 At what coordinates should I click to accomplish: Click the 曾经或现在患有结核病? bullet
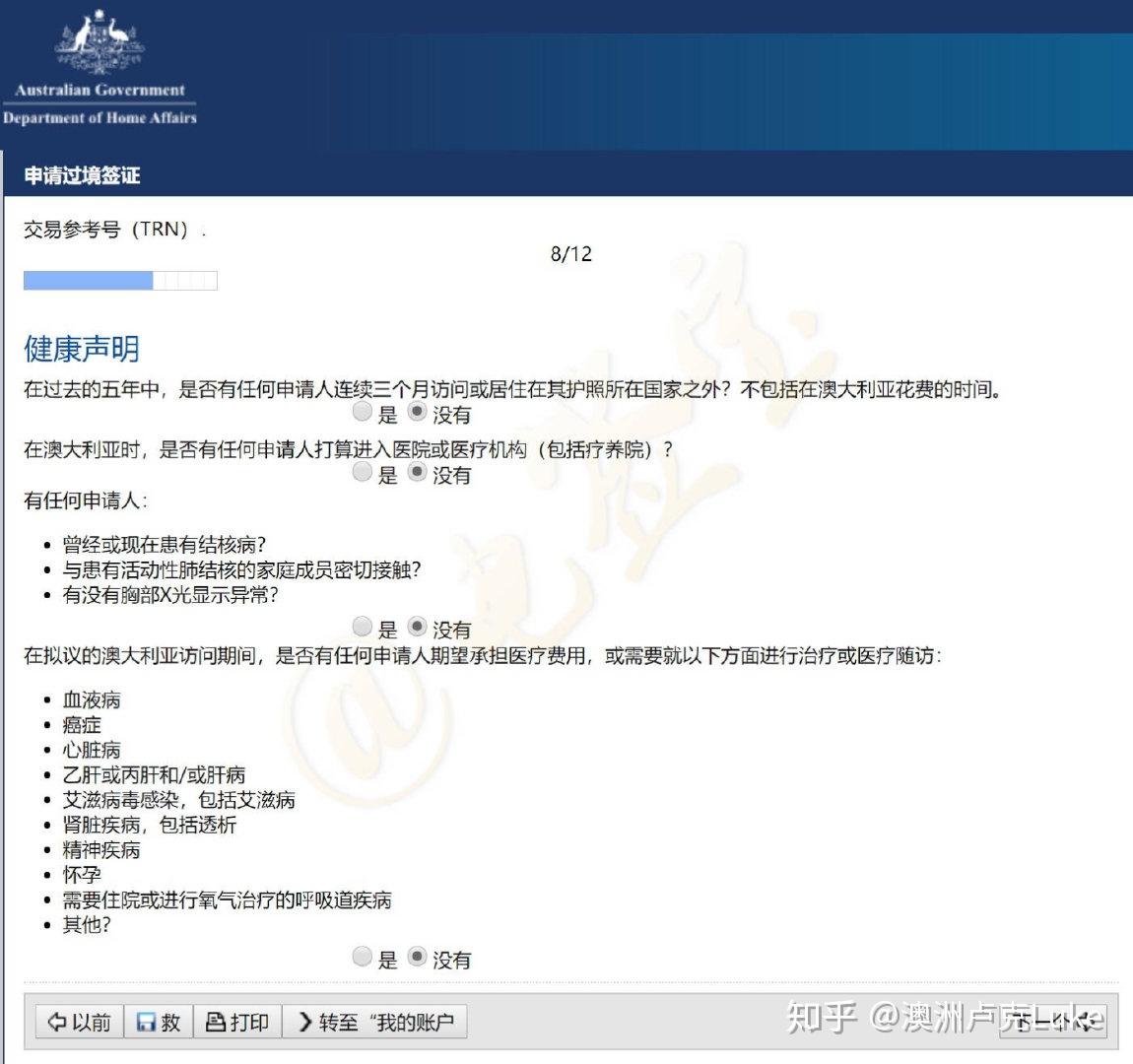(x=164, y=544)
